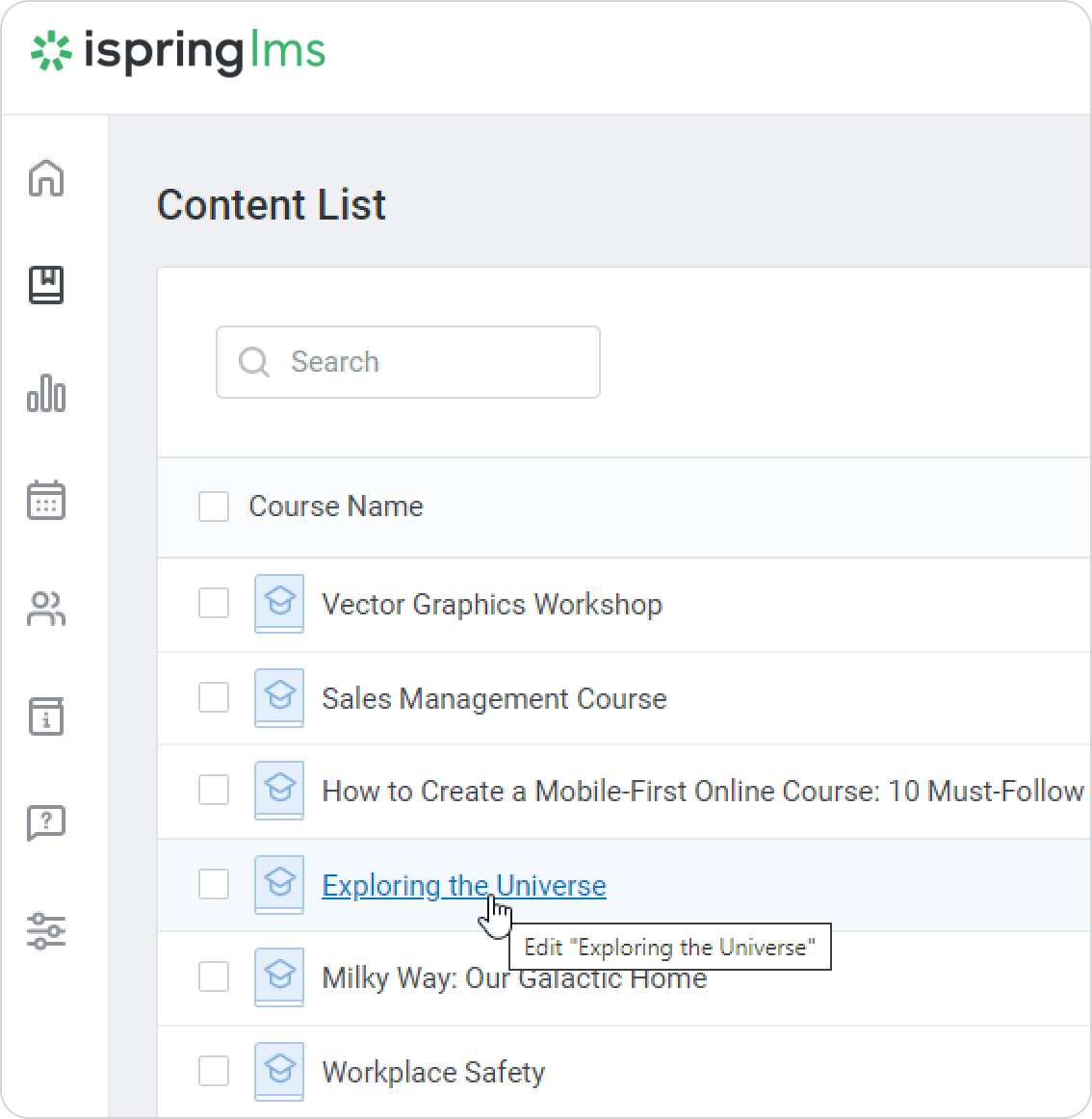Tick the Workplace Safety checkbox

[214, 1071]
